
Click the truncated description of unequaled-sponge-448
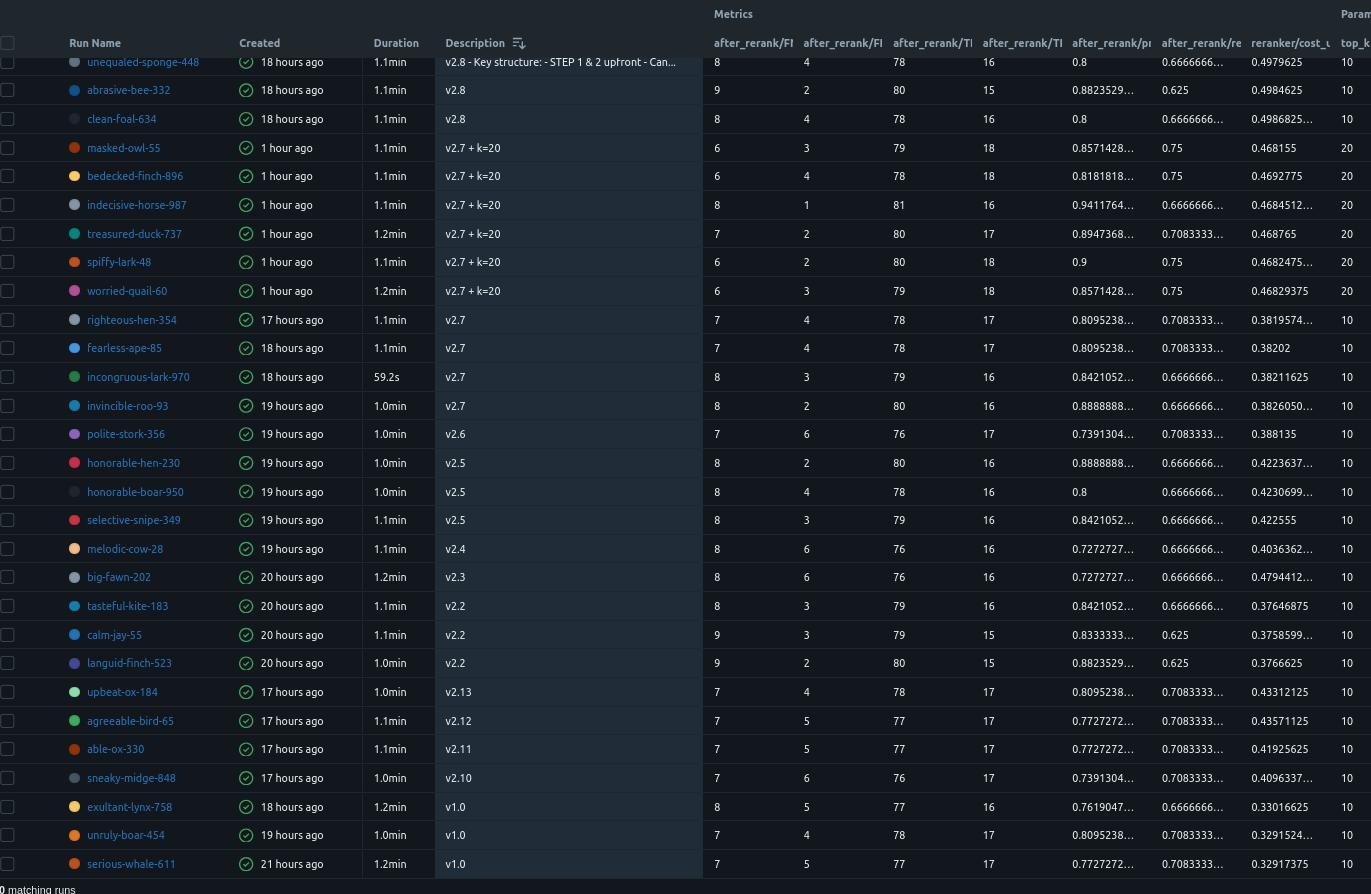pyautogui.click(x=561, y=61)
